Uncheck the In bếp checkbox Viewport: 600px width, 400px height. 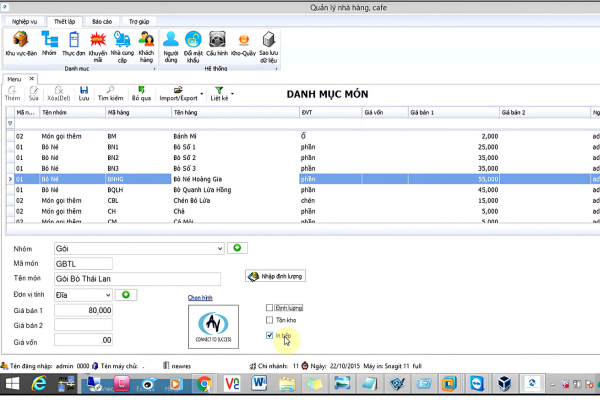[269, 335]
